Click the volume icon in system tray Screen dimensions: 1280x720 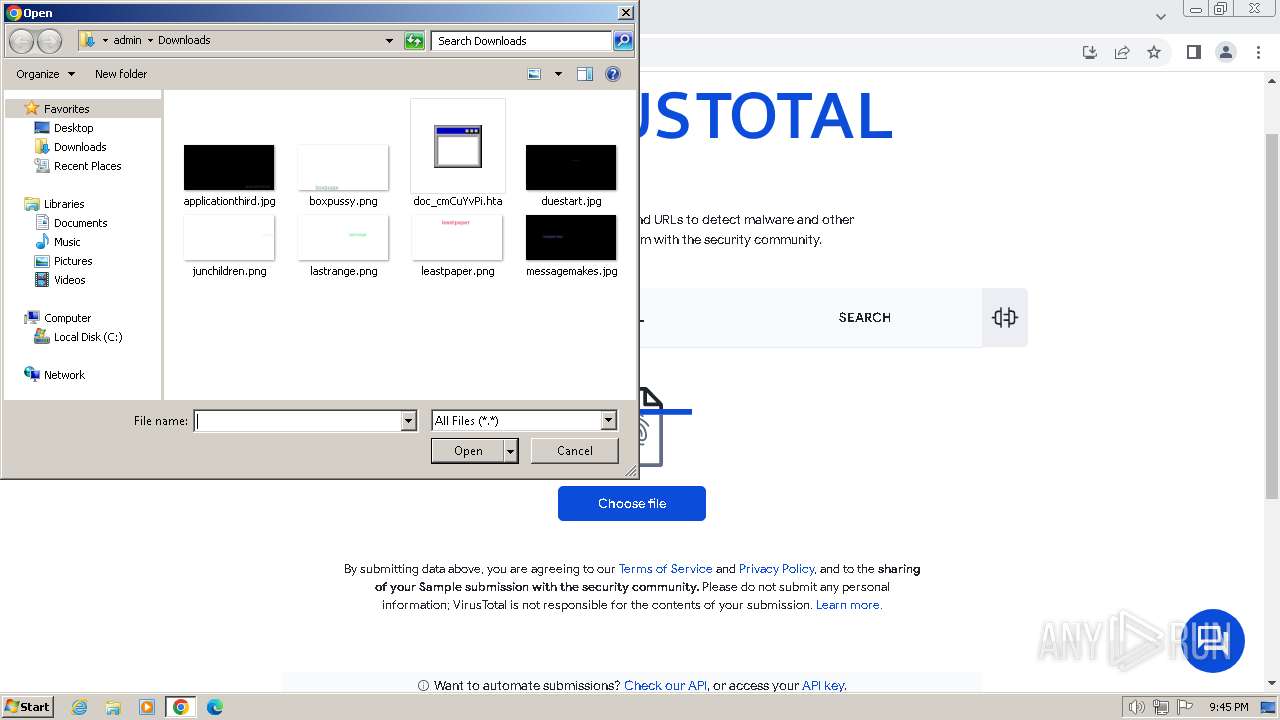coord(1137,707)
